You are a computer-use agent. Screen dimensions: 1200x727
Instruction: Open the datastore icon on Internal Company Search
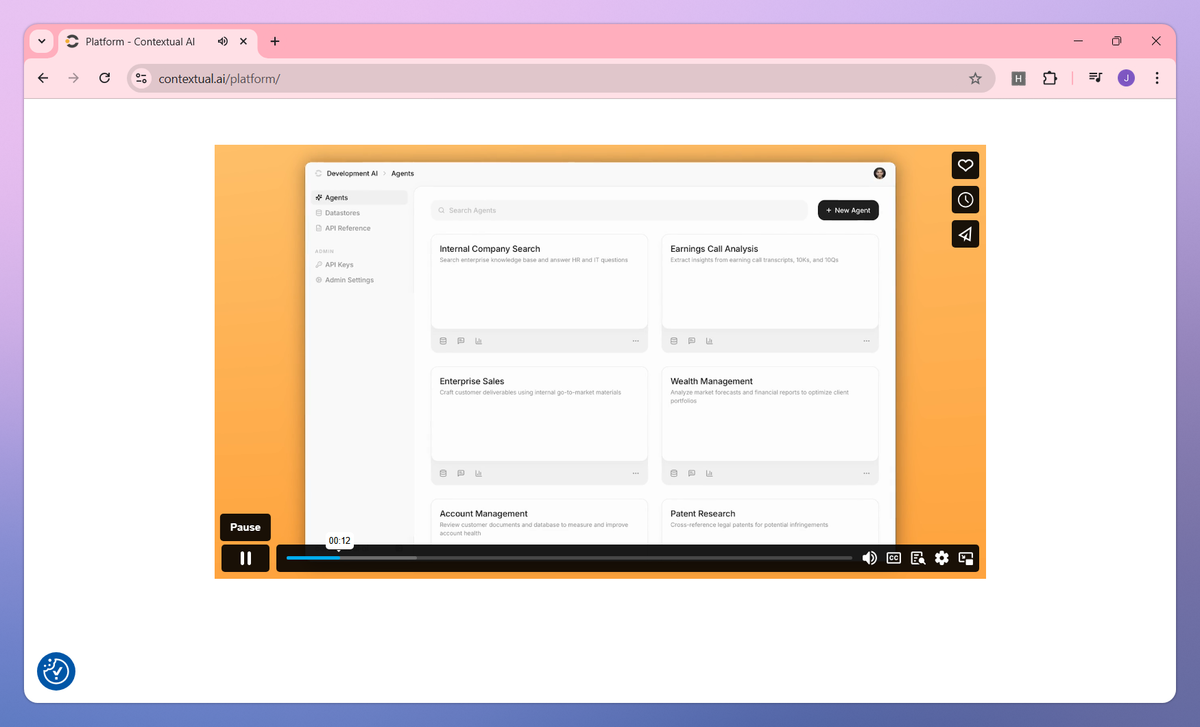tap(443, 340)
